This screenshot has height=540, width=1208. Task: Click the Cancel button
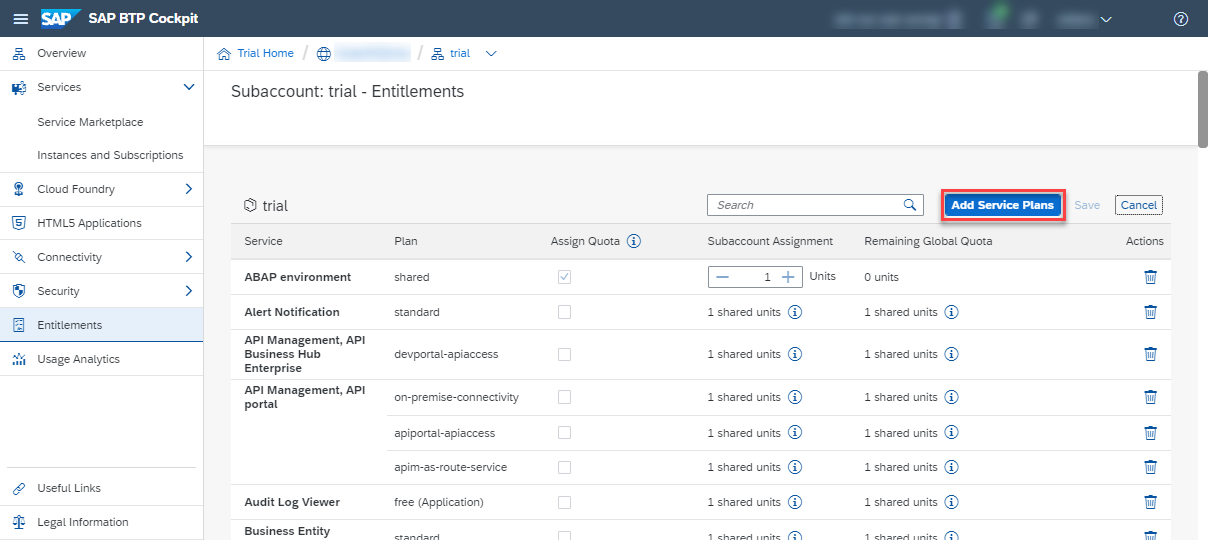click(1139, 205)
